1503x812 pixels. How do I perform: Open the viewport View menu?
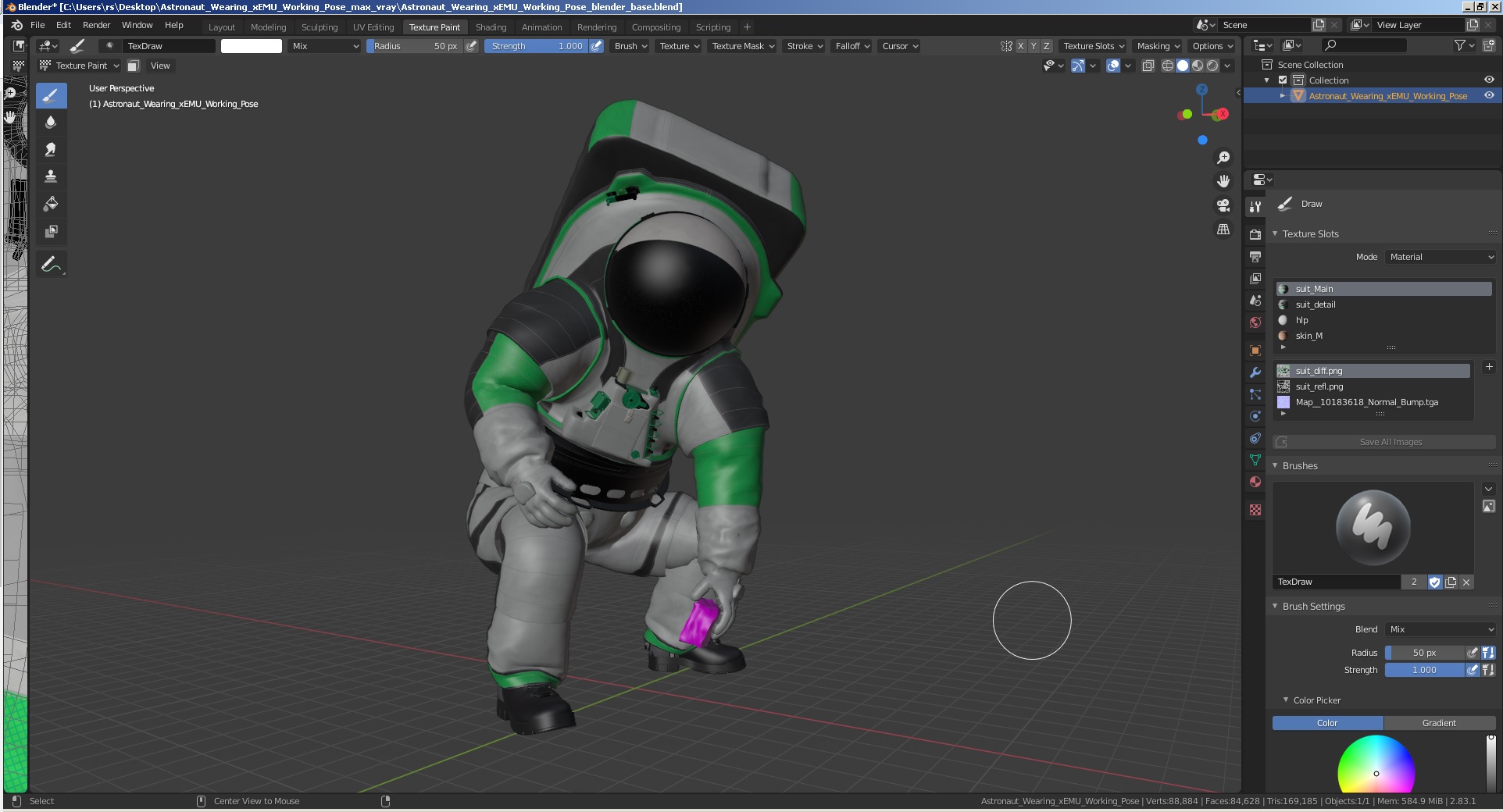[160, 66]
